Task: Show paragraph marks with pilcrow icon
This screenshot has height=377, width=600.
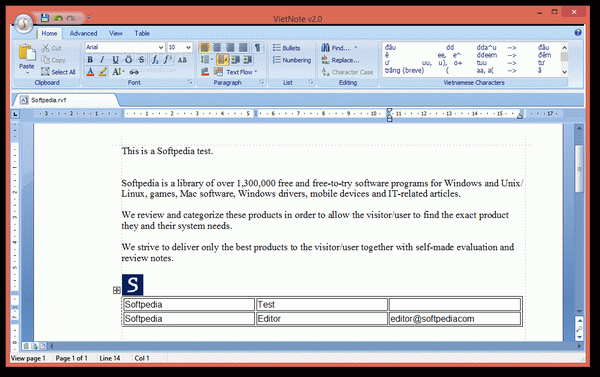Action: click(x=258, y=47)
